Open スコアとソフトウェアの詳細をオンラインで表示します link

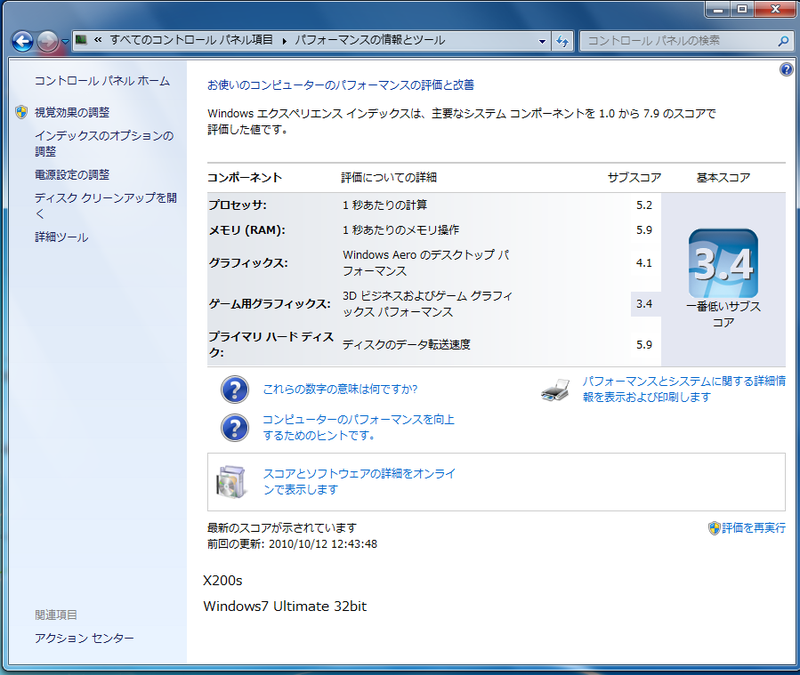click(359, 481)
